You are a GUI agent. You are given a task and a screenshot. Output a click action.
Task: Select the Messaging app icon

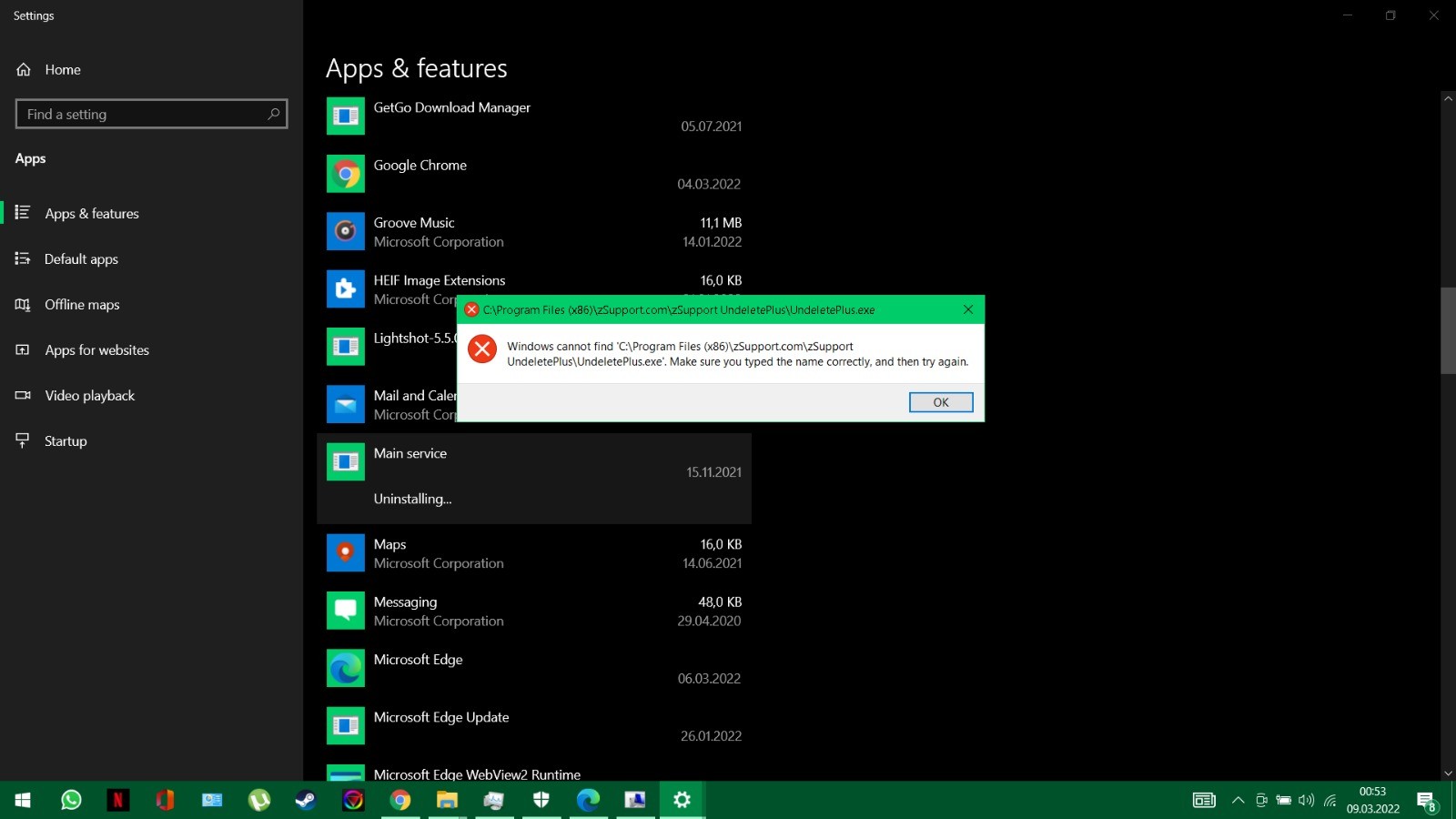(346, 610)
